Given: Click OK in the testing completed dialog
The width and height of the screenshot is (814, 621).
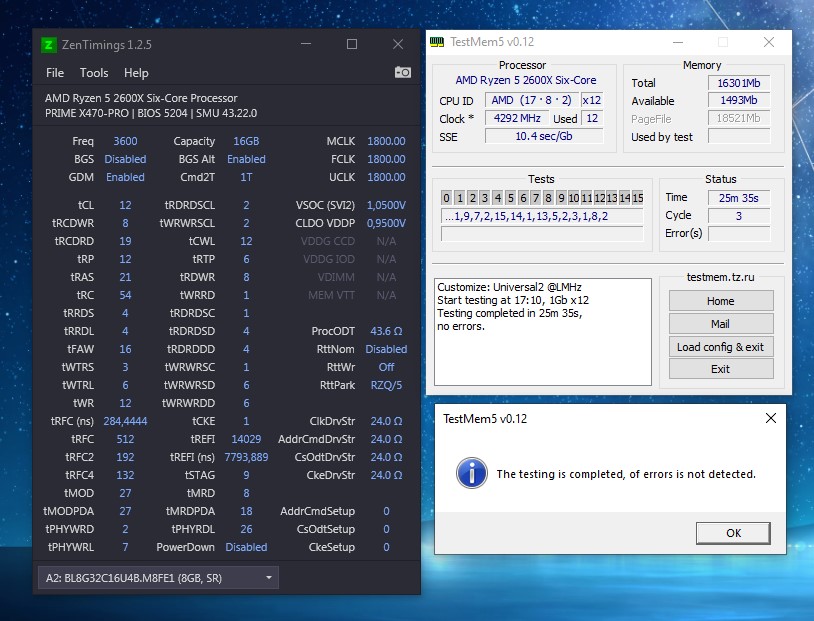Looking at the screenshot, I should [x=734, y=533].
